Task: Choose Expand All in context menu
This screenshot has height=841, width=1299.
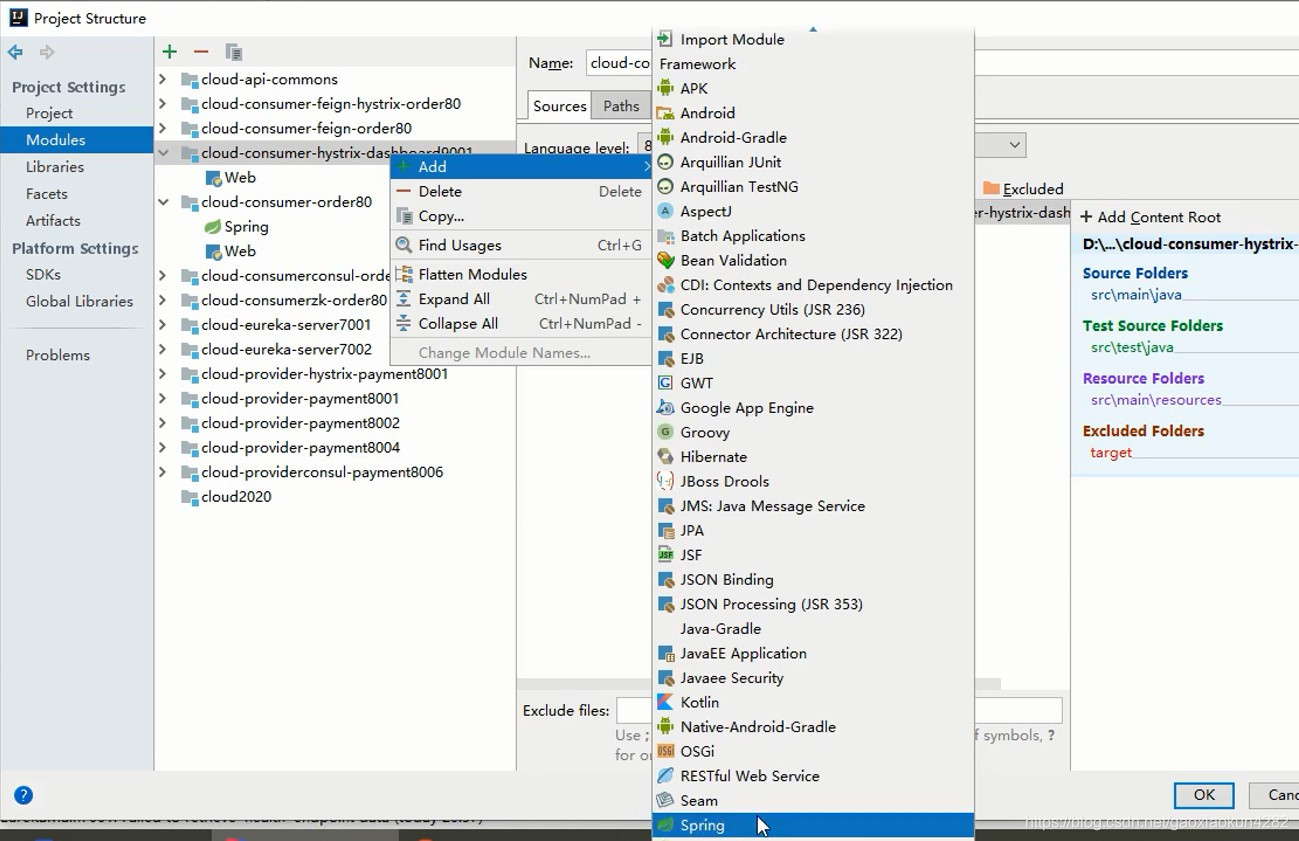Action: point(520,299)
